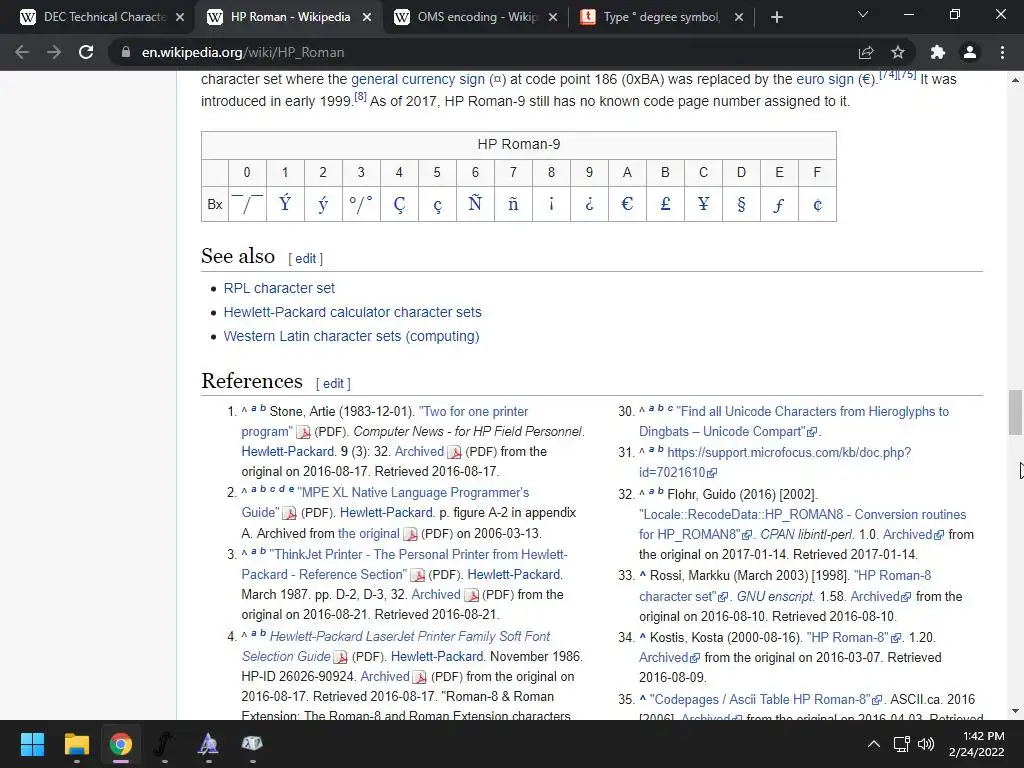Click the Ý character in the table
The image size is (1024, 768).
coord(285,203)
